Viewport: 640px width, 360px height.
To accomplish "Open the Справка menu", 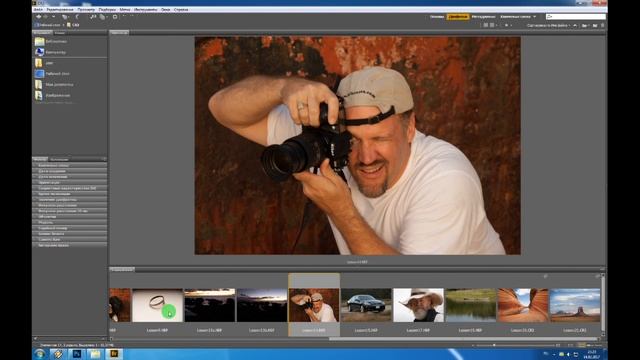I will (181, 9).
